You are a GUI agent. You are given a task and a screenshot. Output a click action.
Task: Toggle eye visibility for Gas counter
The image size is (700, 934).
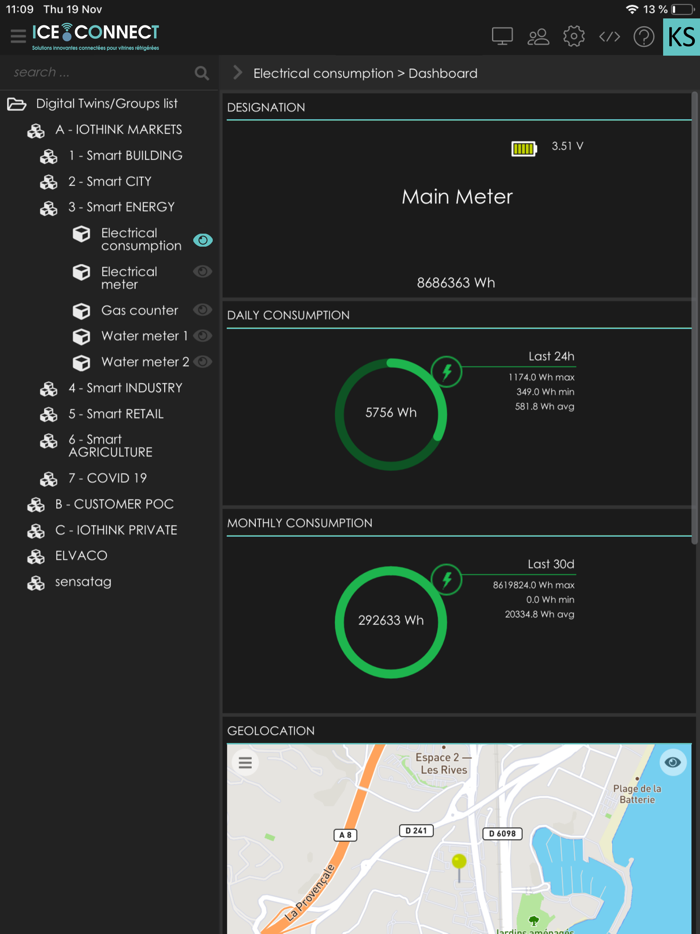coord(203,310)
